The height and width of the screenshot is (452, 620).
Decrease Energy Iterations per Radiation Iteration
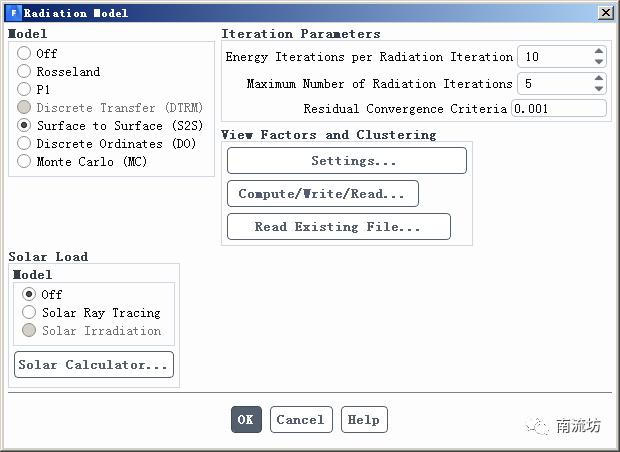click(x=598, y=62)
